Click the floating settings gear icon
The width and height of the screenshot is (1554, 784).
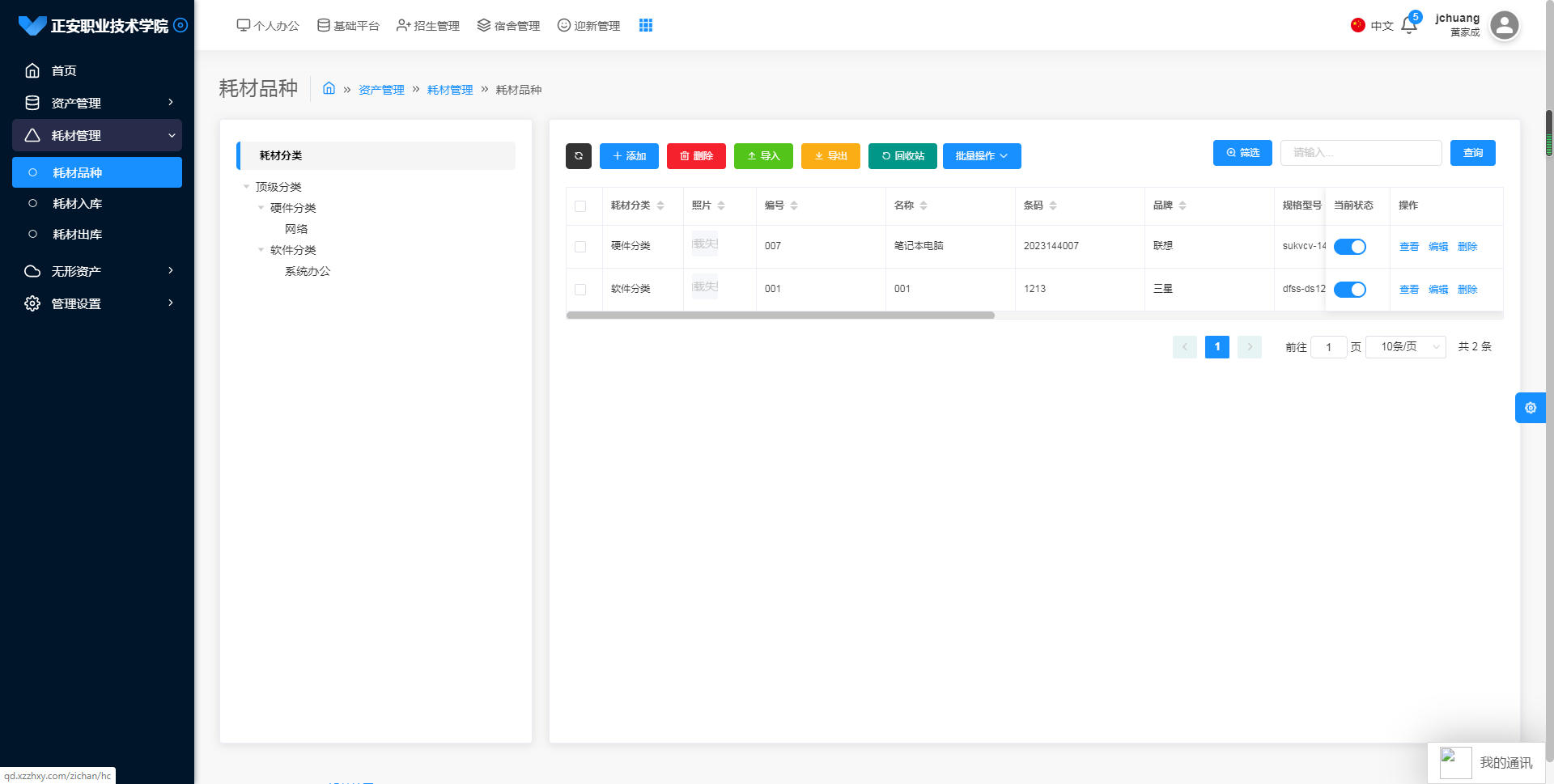click(1530, 408)
